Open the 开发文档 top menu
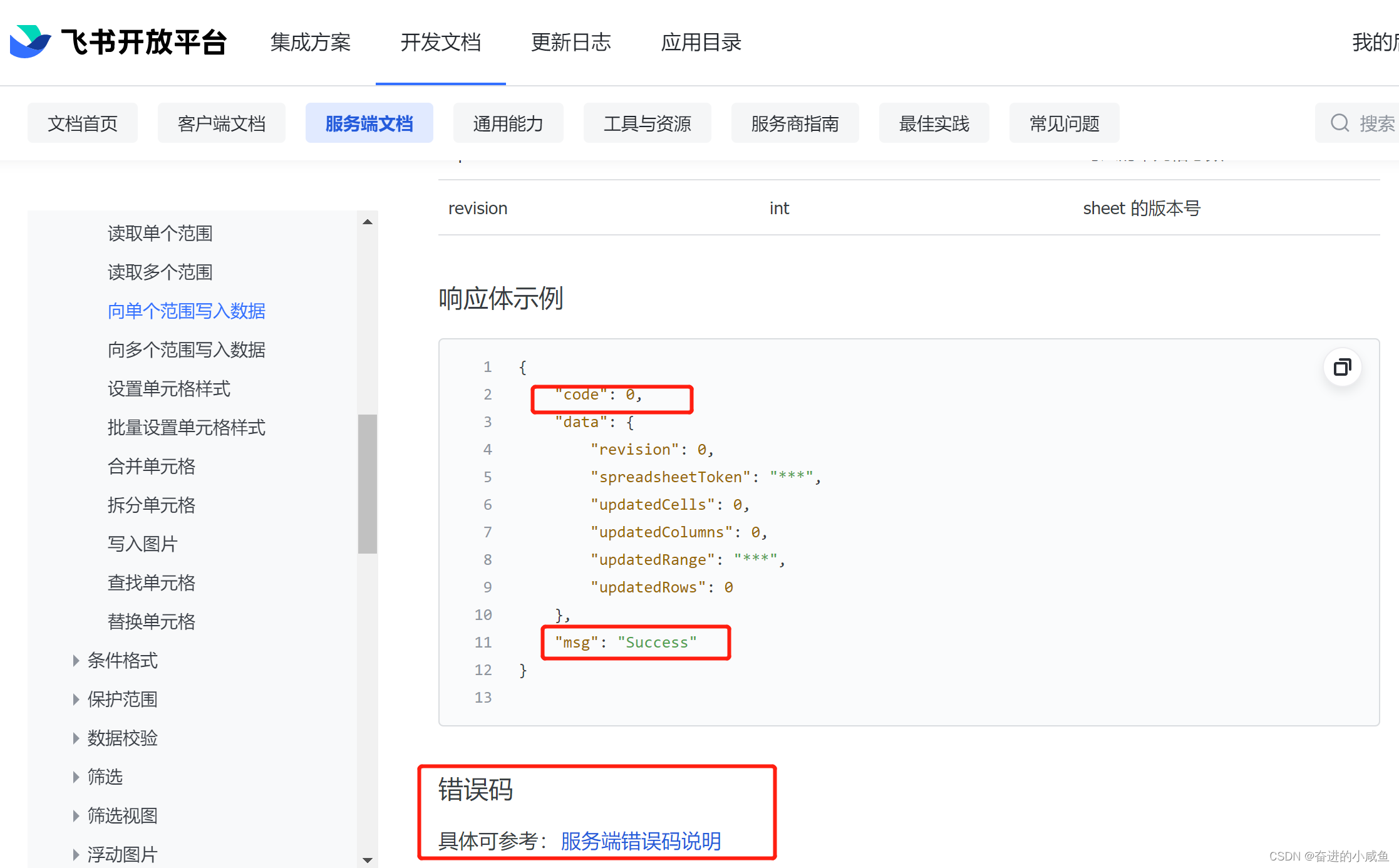The image size is (1399, 868). click(x=441, y=42)
